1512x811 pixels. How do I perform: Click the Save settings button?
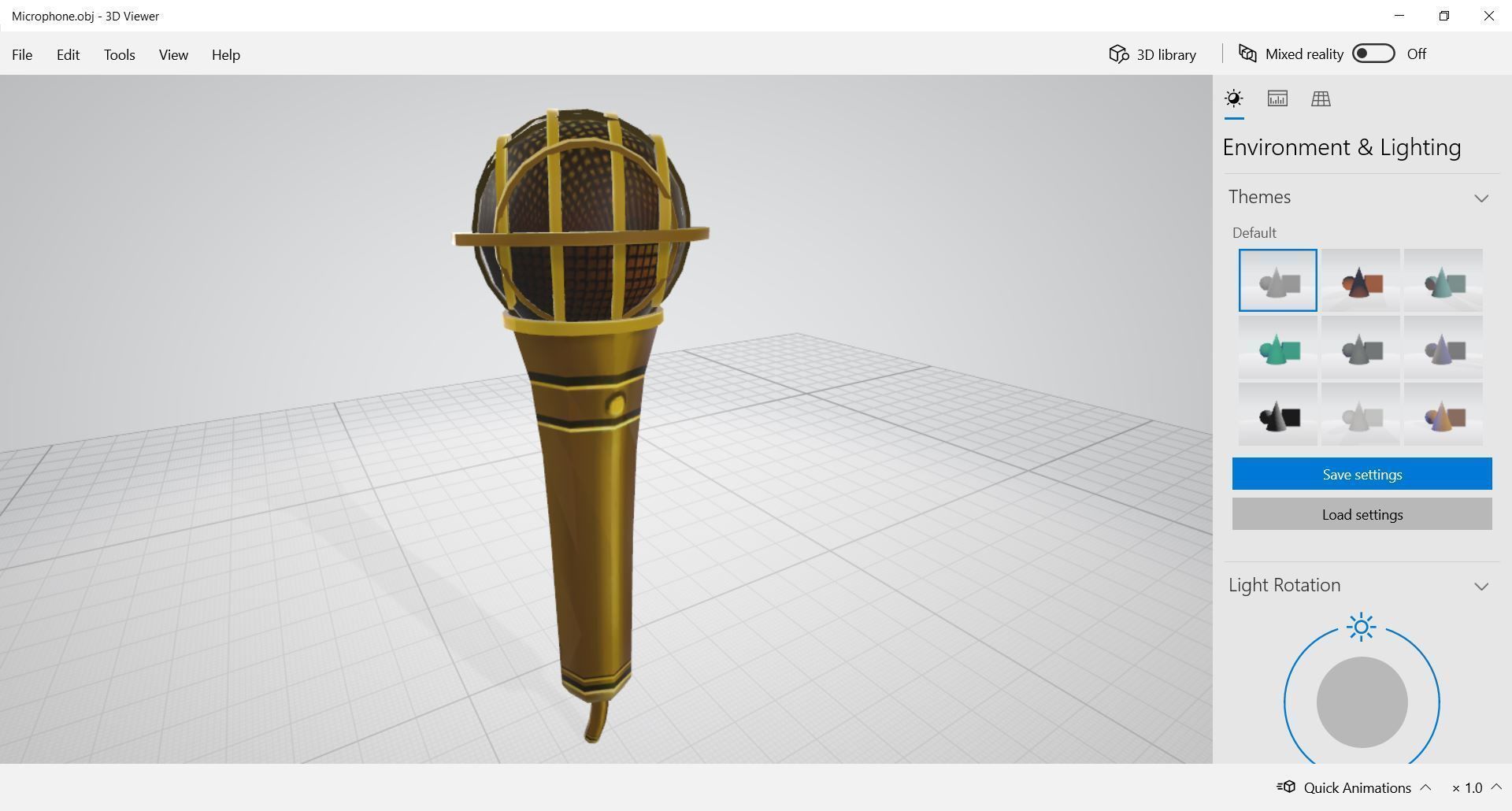coord(1362,474)
